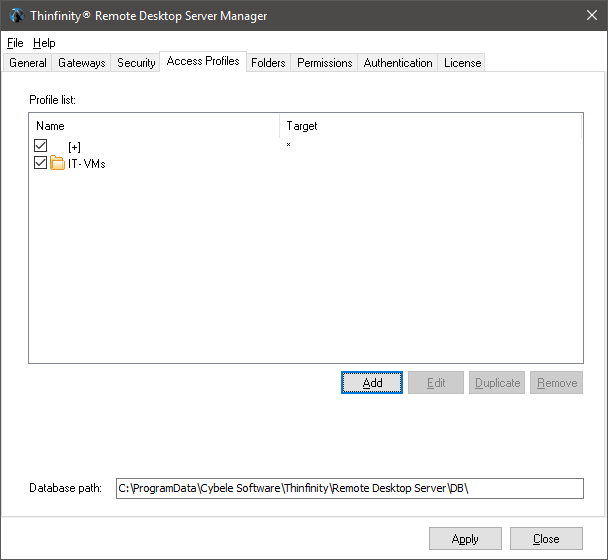This screenshot has height=560, width=608.
Task: Open the Help menu
Action: click(44, 43)
